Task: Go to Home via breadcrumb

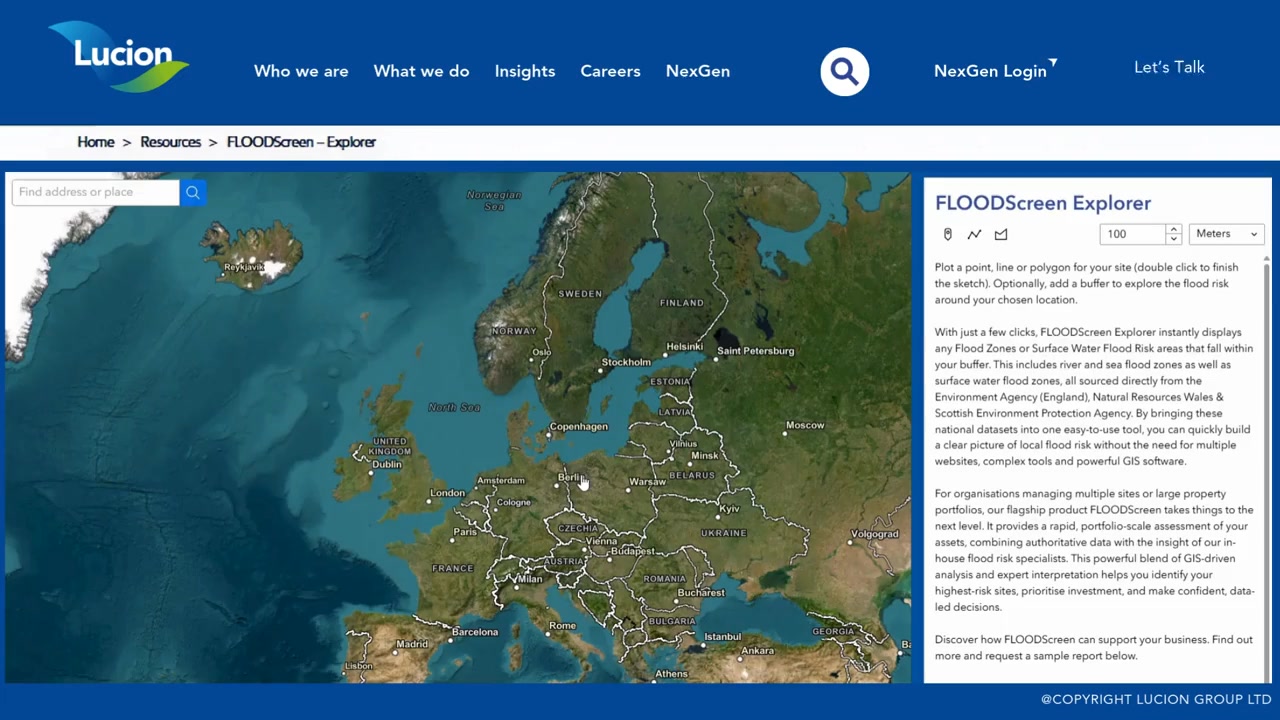Action: coord(96,142)
